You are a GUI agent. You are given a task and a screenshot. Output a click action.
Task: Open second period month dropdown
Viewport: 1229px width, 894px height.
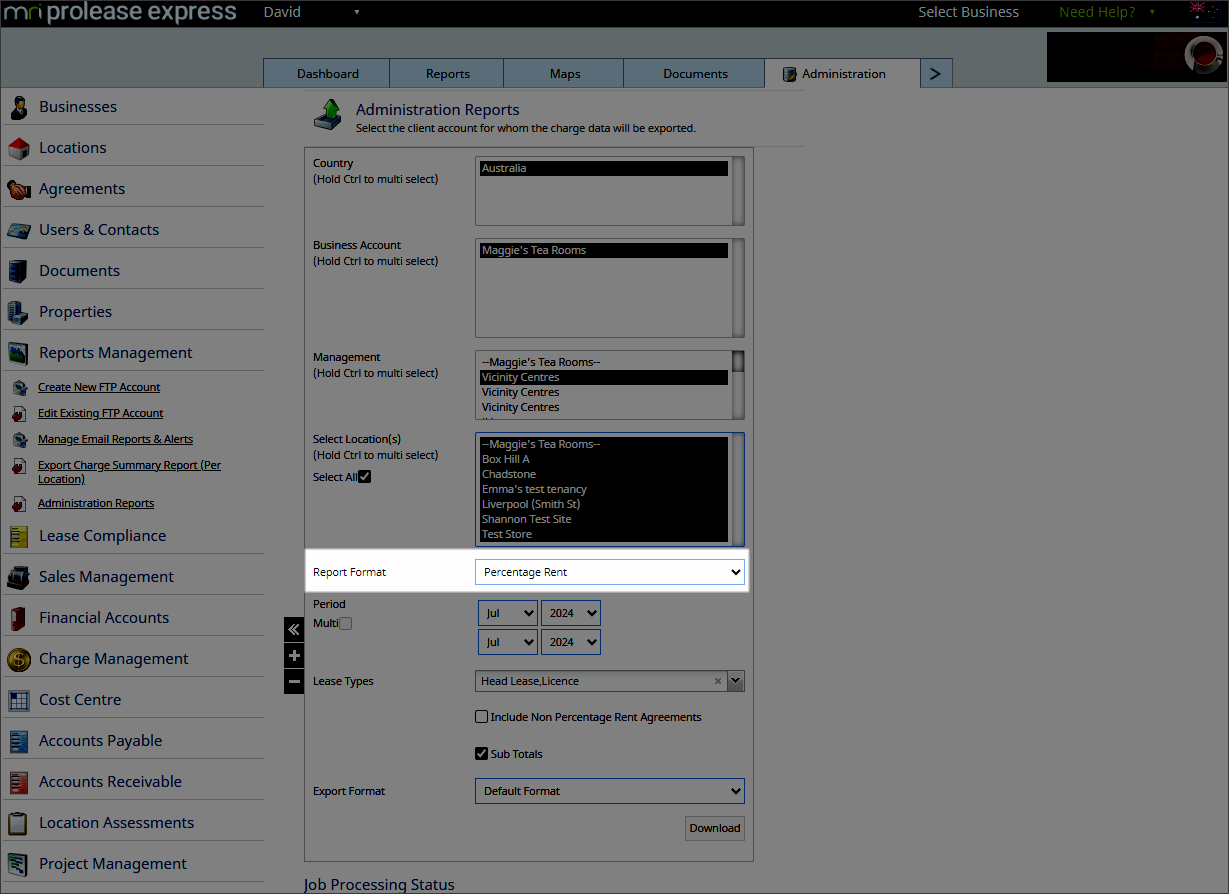[x=508, y=642]
